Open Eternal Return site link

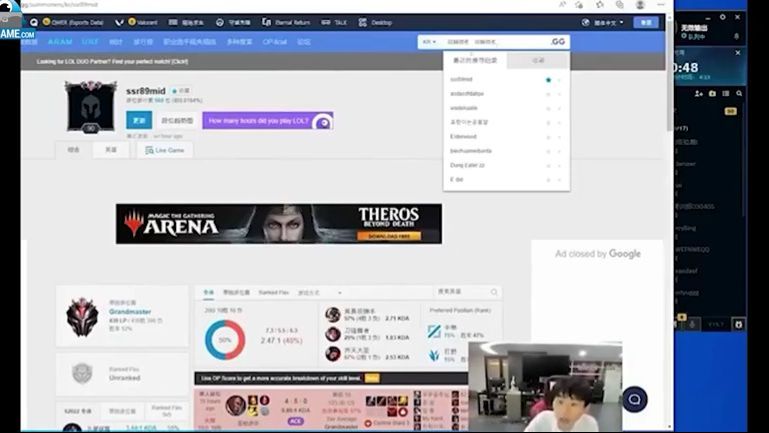(x=286, y=22)
